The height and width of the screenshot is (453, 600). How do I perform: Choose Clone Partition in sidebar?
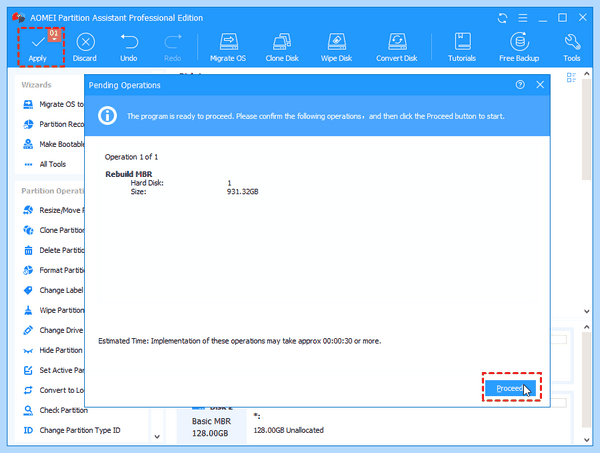pyautogui.click(x=54, y=230)
